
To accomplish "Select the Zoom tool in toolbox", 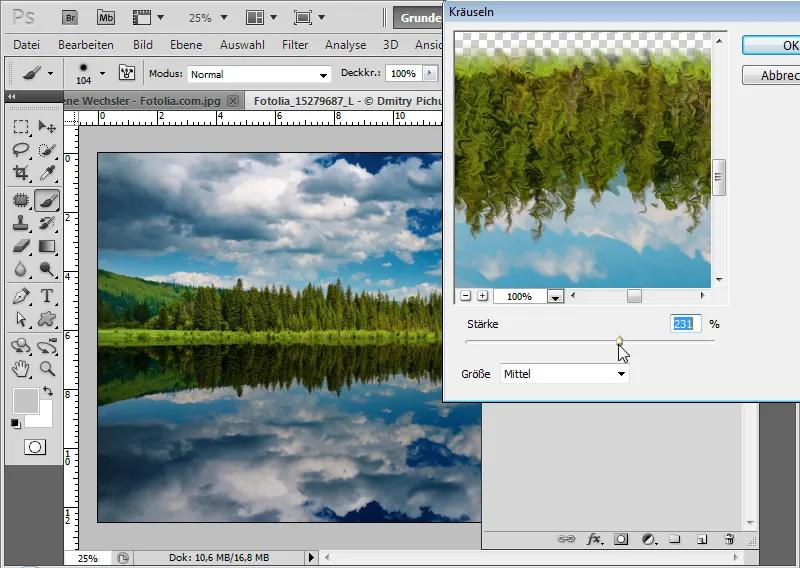I will 47,368.
